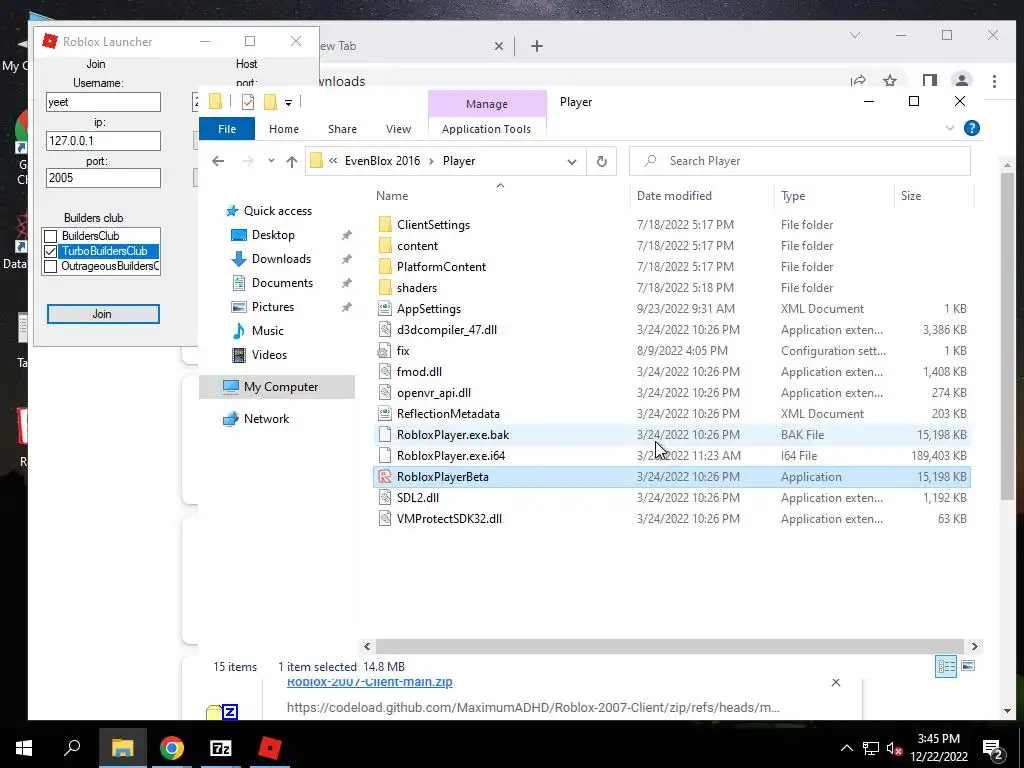
Task: Sort by the Name column header
Action: 392,196
